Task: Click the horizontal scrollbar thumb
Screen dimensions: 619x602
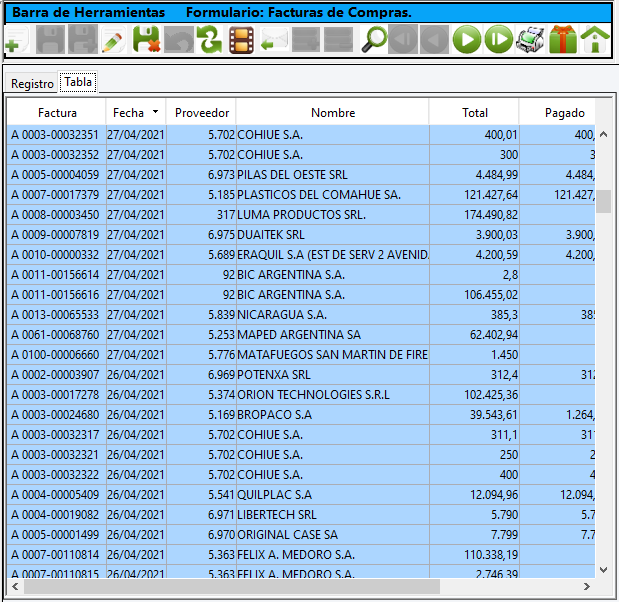Action: [x=232, y=587]
